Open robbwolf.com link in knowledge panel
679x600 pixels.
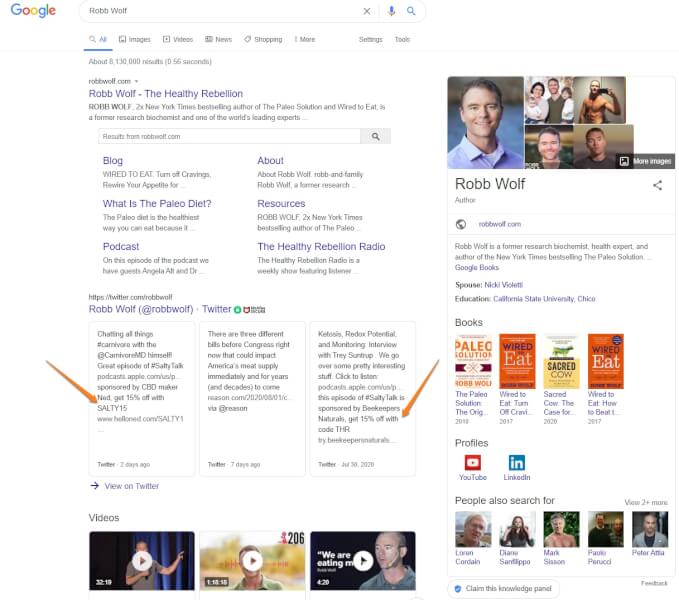(500, 224)
